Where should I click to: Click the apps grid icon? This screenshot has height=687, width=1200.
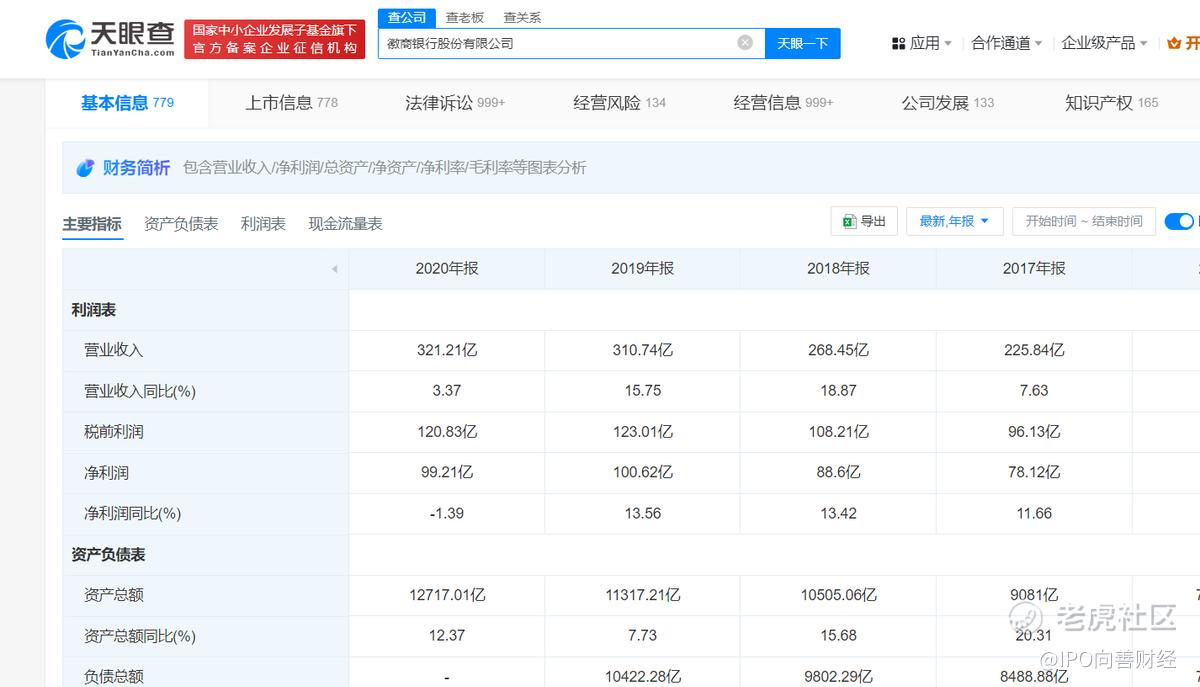pyautogui.click(x=898, y=43)
